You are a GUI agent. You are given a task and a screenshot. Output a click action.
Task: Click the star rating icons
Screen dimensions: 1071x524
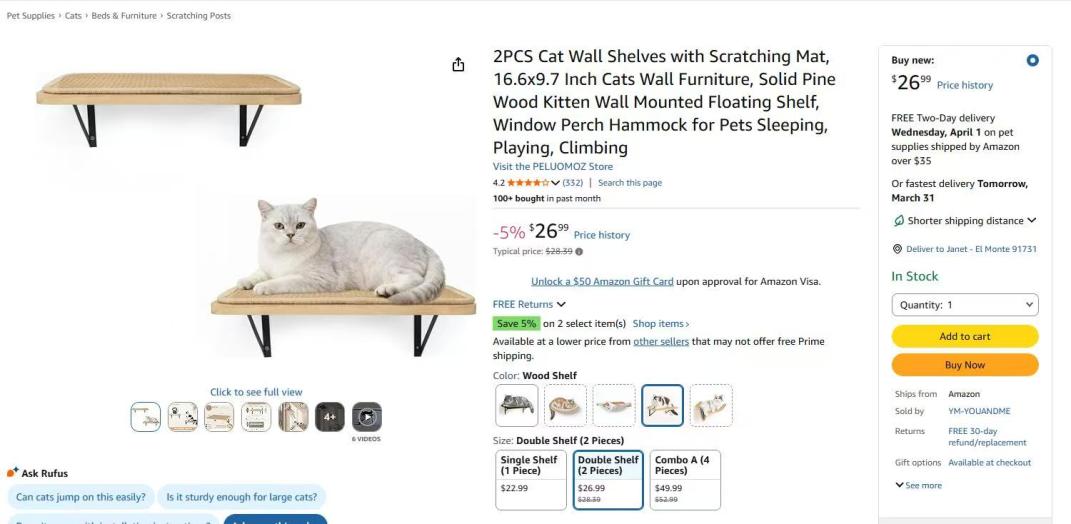pos(527,183)
